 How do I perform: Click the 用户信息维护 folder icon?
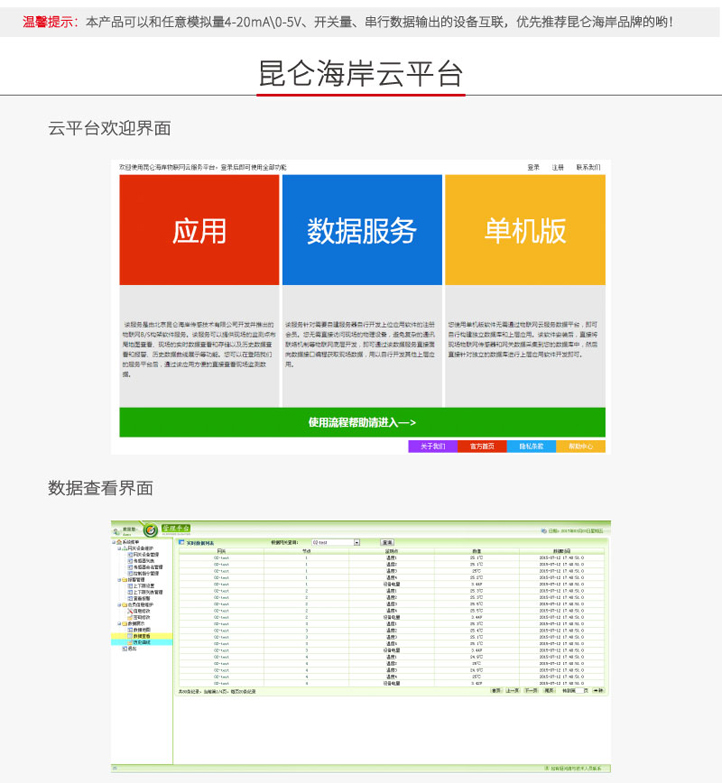tap(124, 605)
